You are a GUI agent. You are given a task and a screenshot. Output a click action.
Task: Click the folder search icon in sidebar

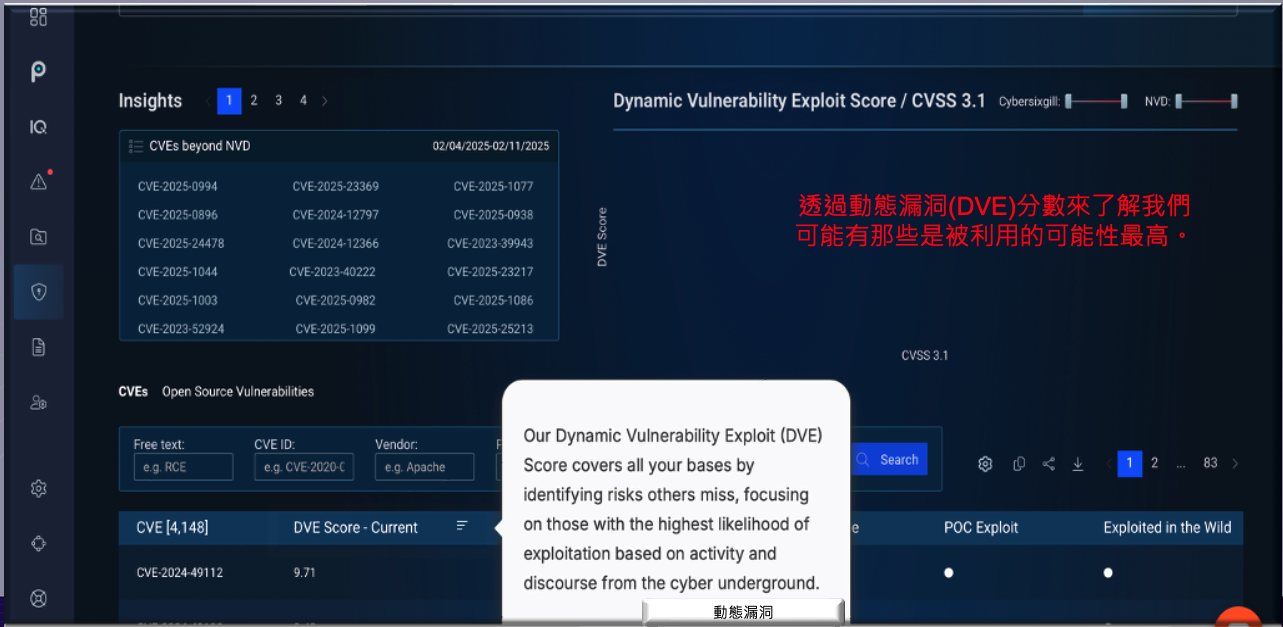39,237
